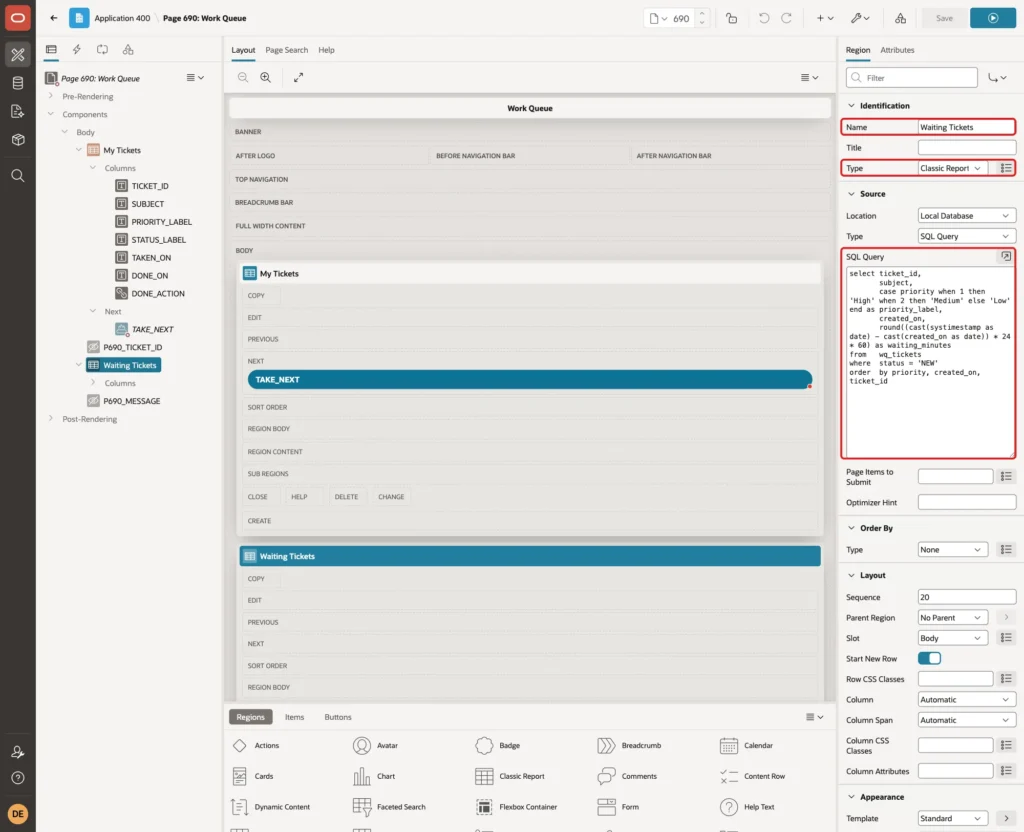The image size is (1024, 832).
Task: Open the gallery Buttons tab
Action: (338, 717)
